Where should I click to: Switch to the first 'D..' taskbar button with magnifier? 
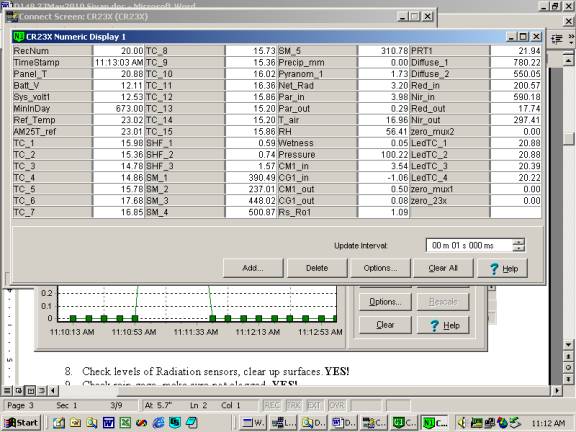click(x=313, y=423)
